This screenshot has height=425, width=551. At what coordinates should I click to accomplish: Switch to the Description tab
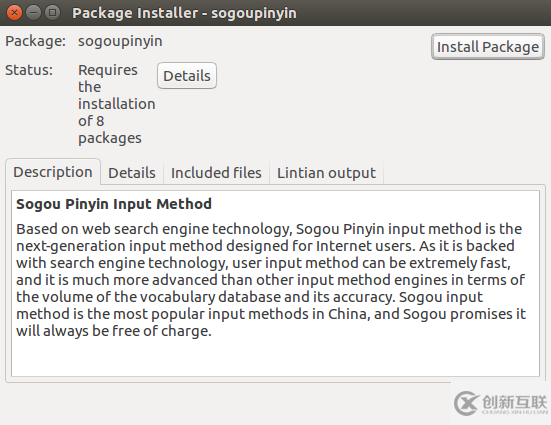53,172
